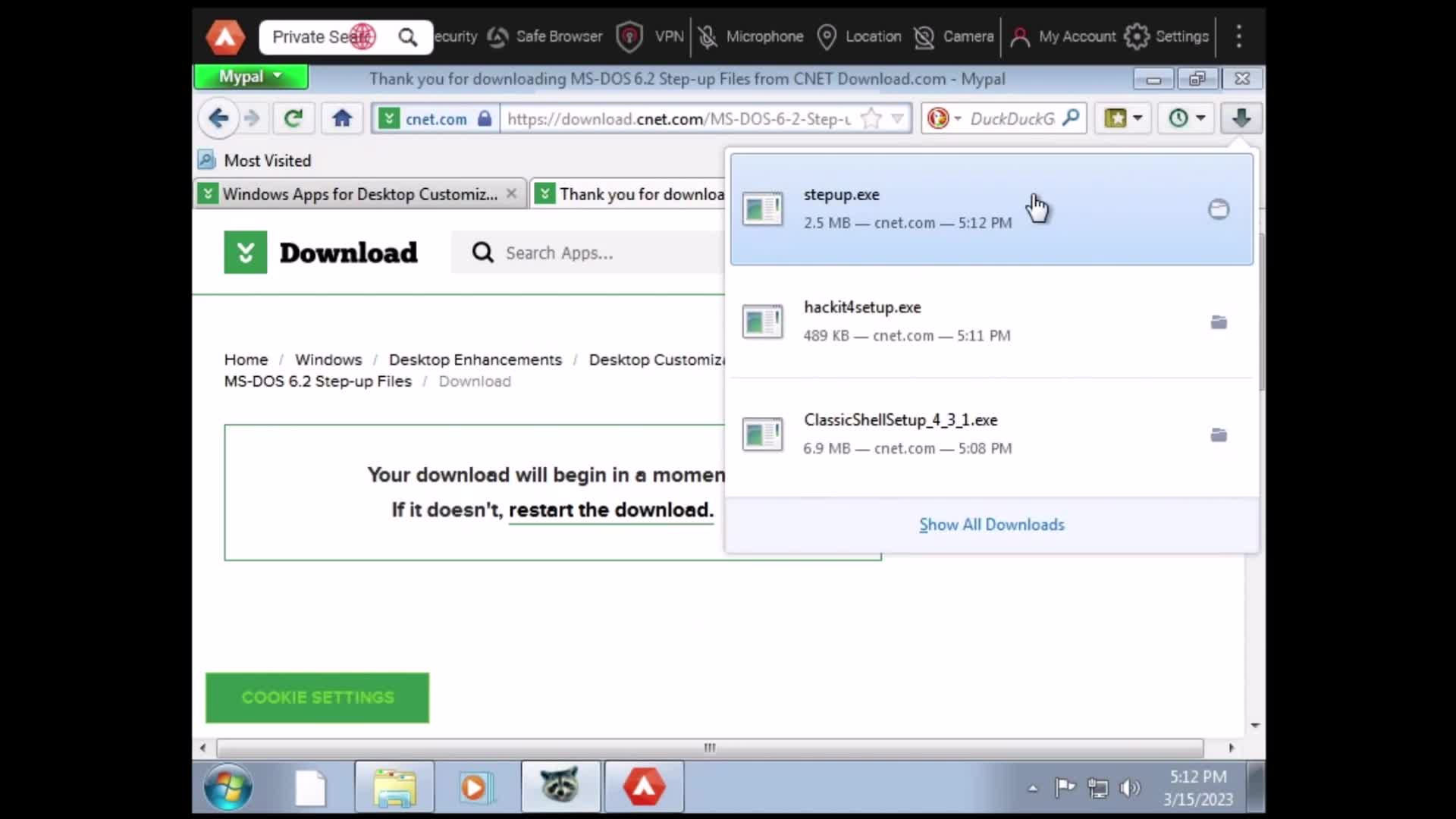This screenshot has width=1456, height=819.
Task: Open the MS-DOS 6.2 Step-up Files breadcrumb
Action: (x=318, y=381)
